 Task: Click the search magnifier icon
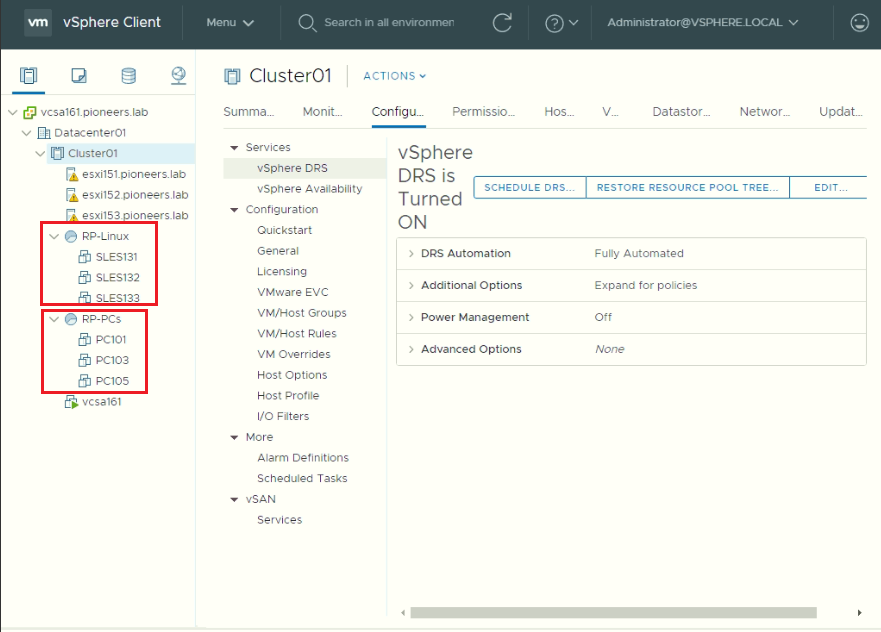tap(307, 23)
